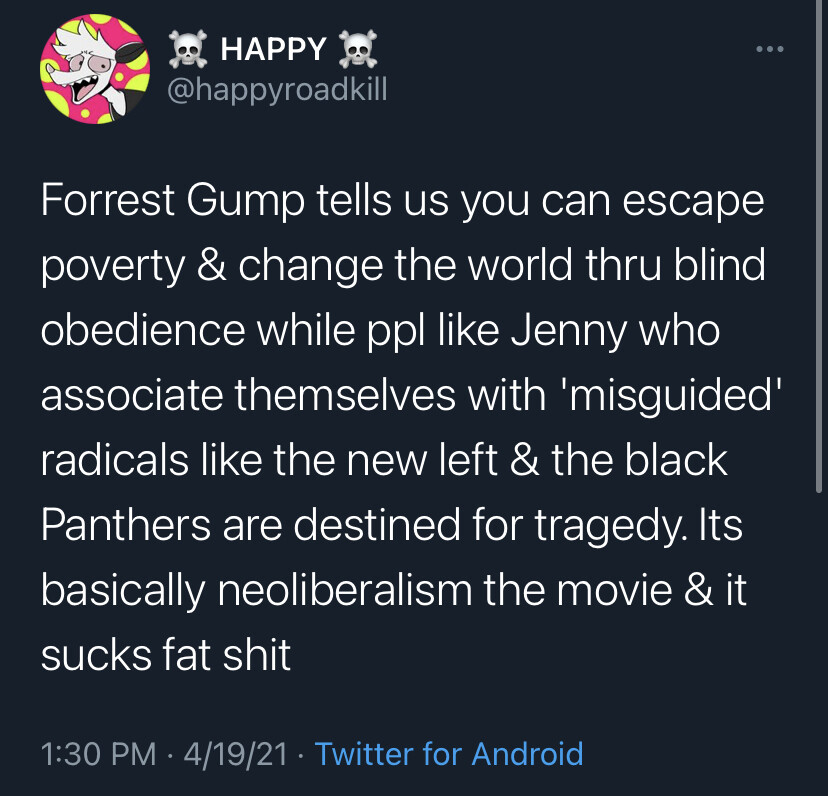Screen dimensions: 828x796
Task: Click the name Jenny in the tweet
Action: pyautogui.click(x=563, y=331)
